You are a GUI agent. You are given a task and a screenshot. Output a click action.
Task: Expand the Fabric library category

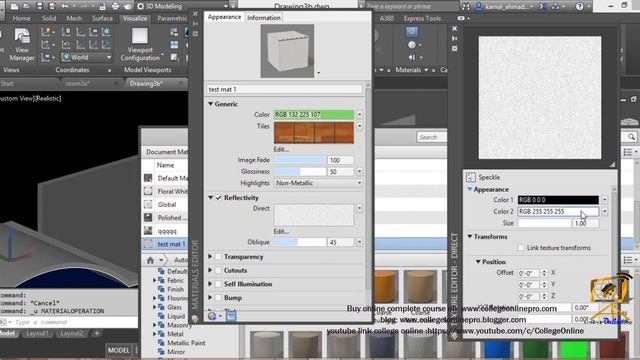pos(155,280)
